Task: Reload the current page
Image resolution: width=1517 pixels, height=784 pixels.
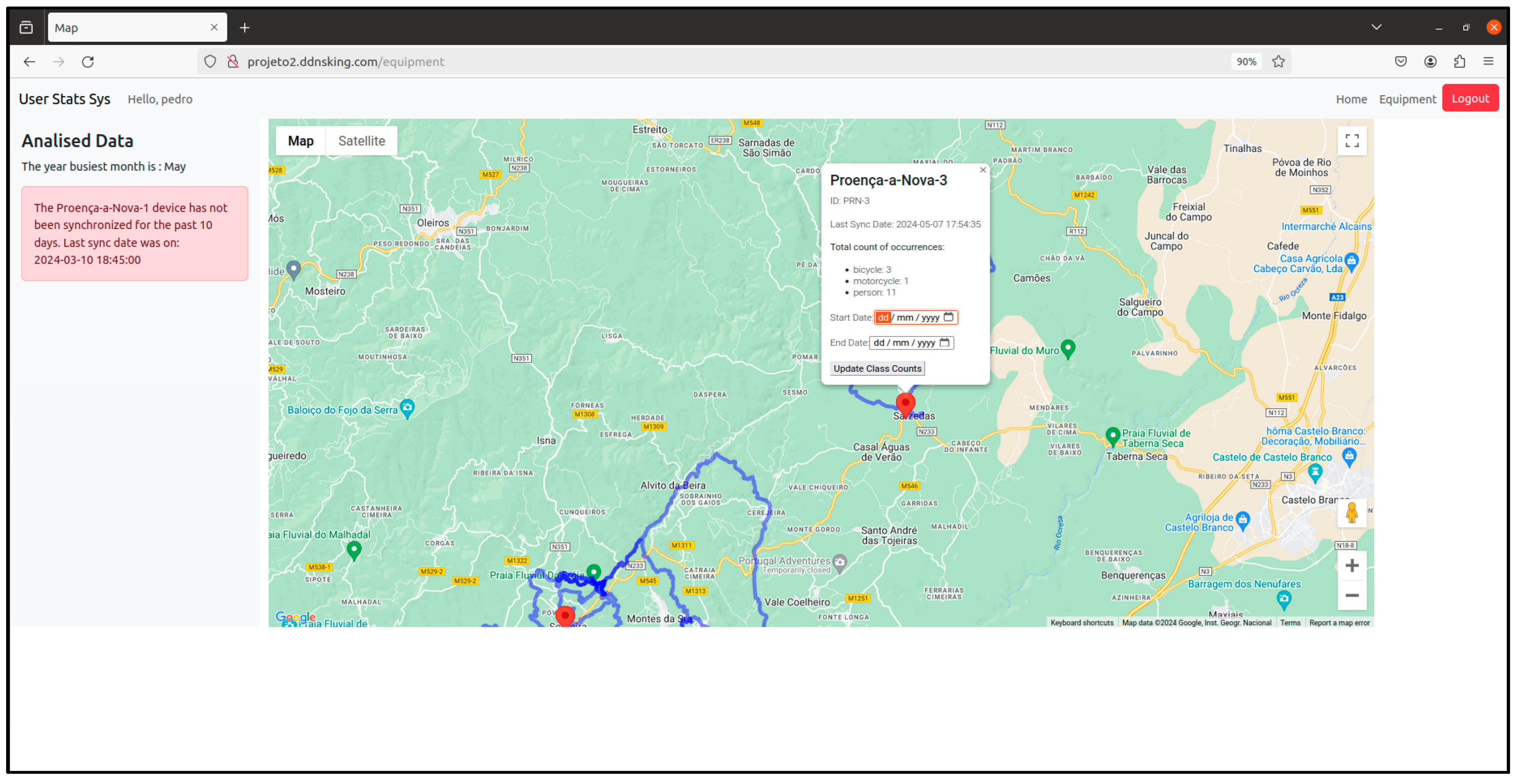Action: [88, 62]
